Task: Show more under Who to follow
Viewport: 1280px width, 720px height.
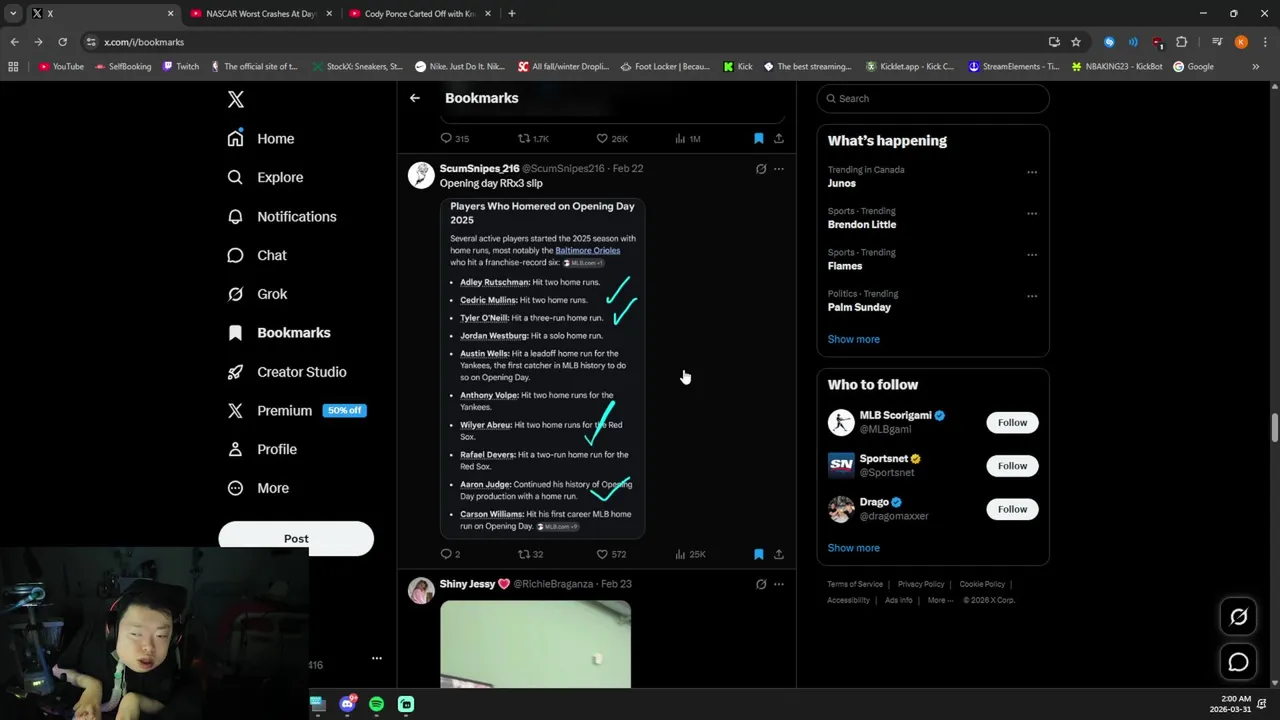Action: (854, 548)
